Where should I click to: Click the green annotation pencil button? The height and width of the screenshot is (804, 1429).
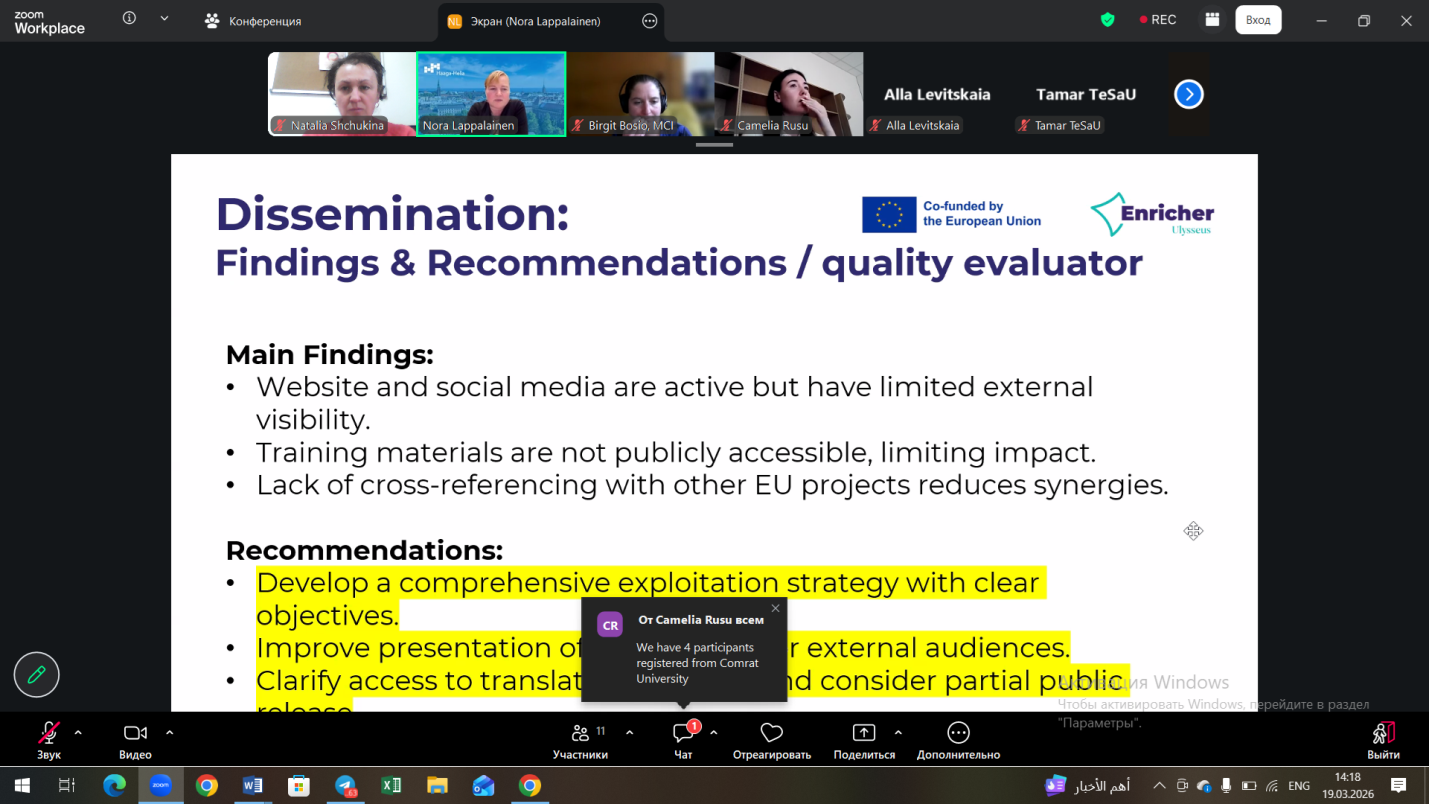click(37, 675)
